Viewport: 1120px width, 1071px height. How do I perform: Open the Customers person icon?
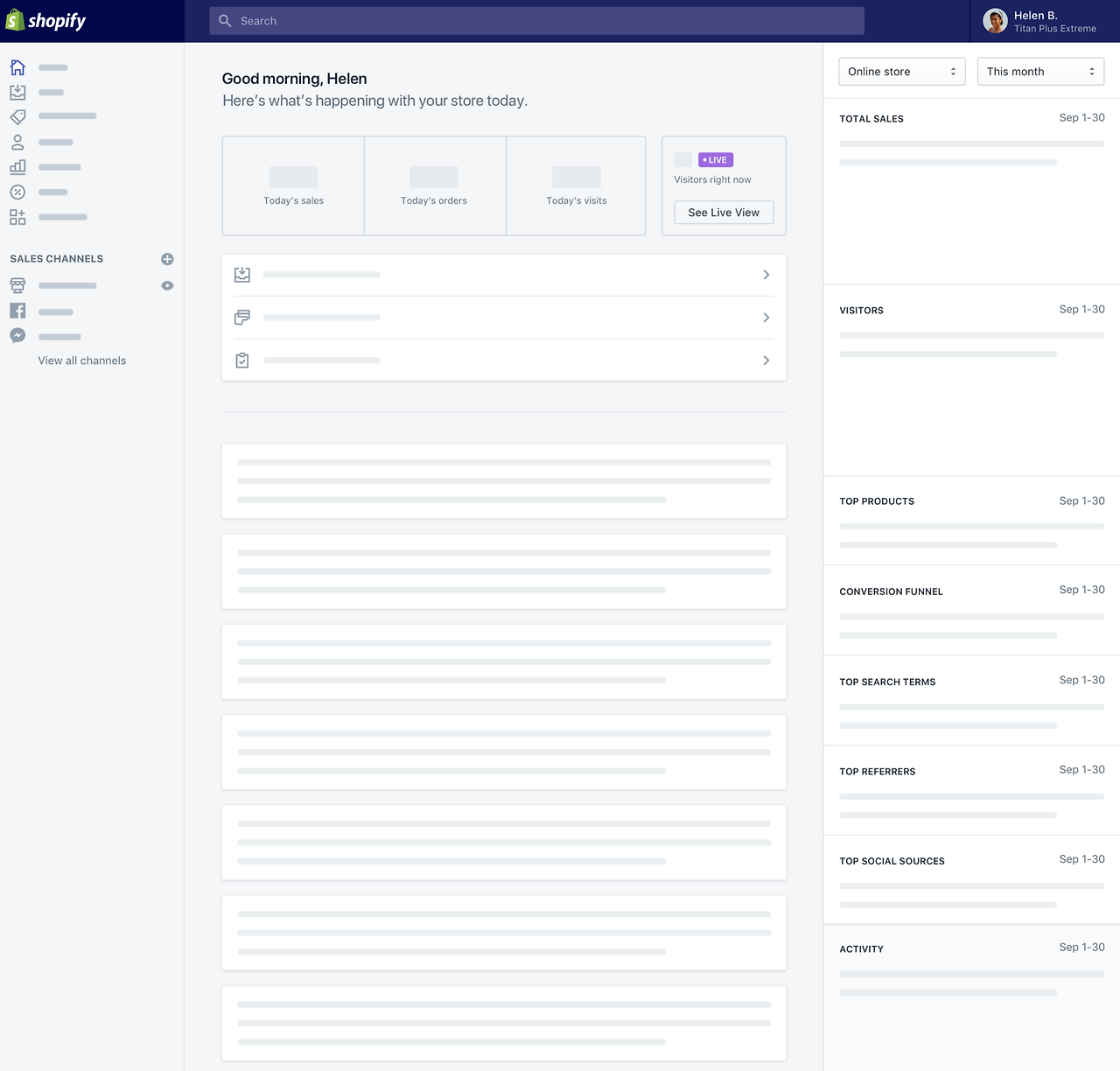click(x=17, y=142)
